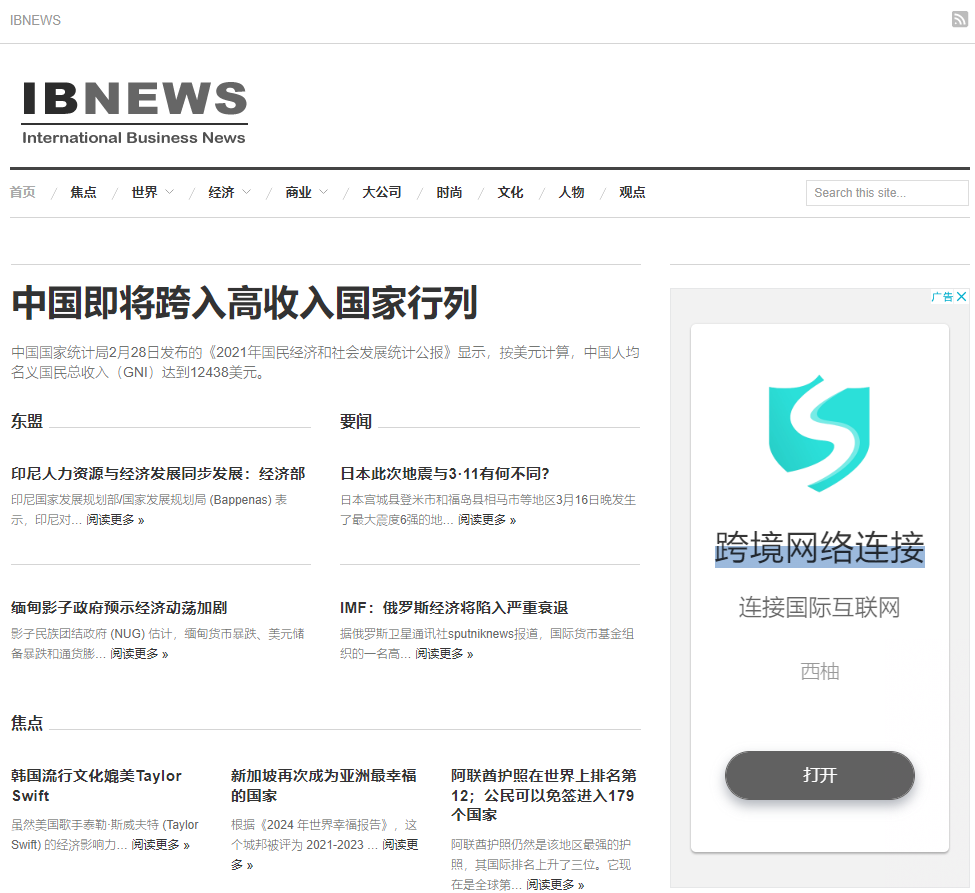Screen dimensions: 975x893
Task: Expand the 世界 dropdown chevron
Action: pos(169,192)
